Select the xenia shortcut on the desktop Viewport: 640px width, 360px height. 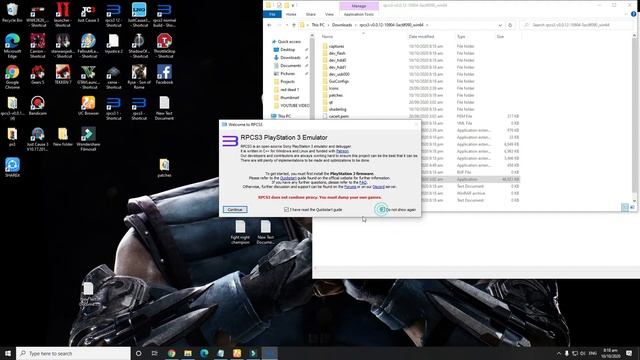coord(113,76)
